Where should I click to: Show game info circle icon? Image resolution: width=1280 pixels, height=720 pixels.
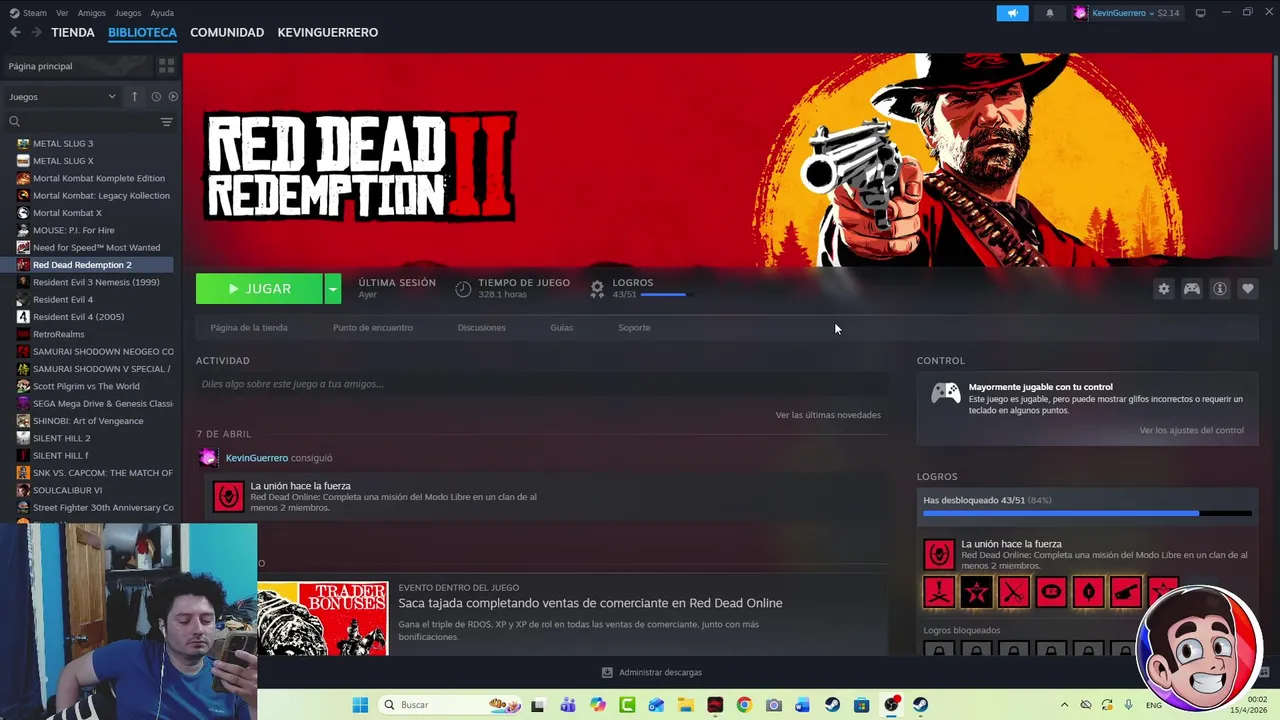click(1219, 289)
